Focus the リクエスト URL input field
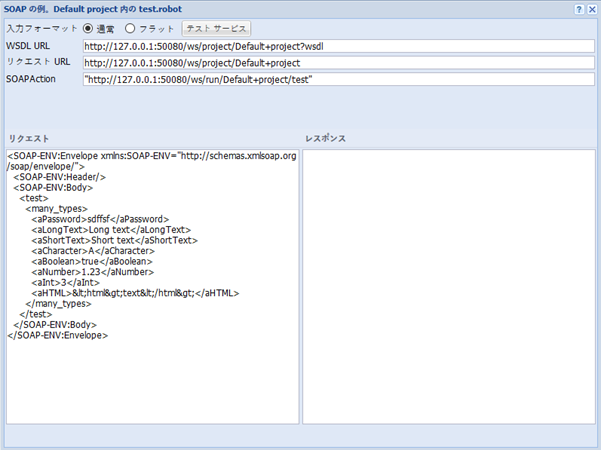Screen dimensions: 601x450 (x=338, y=62)
